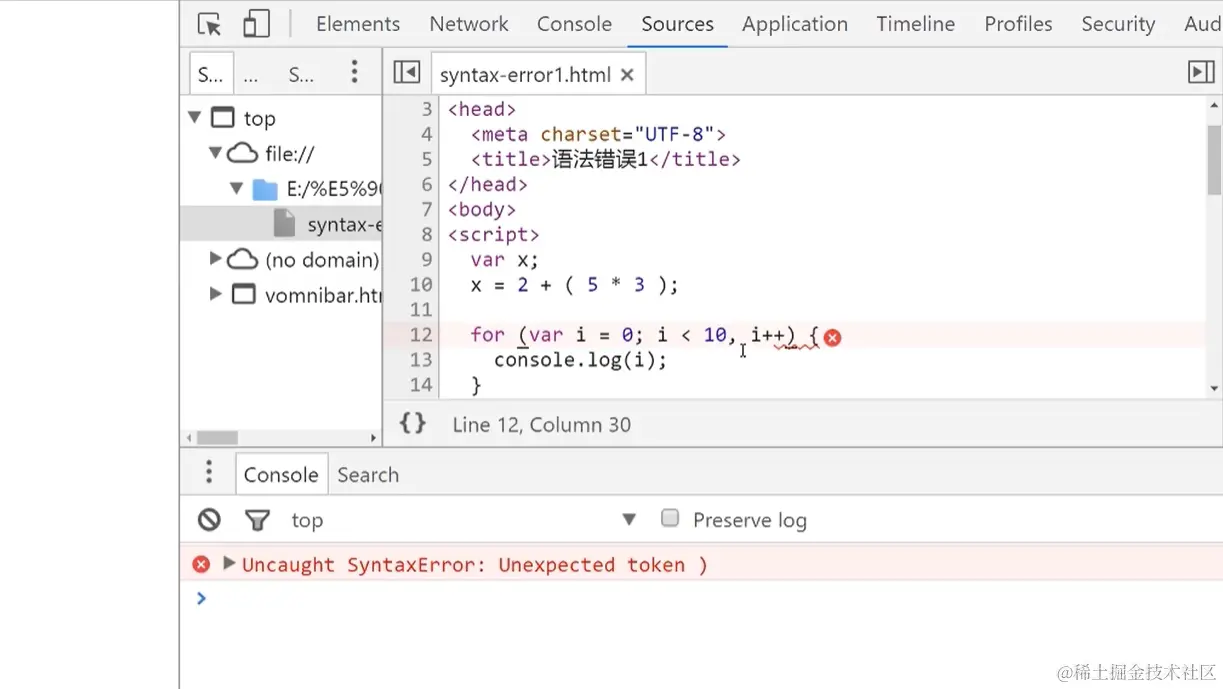Open the console filter icon
The height and width of the screenshot is (689, 1223).
pyautogui.click(x=257, y=519)
